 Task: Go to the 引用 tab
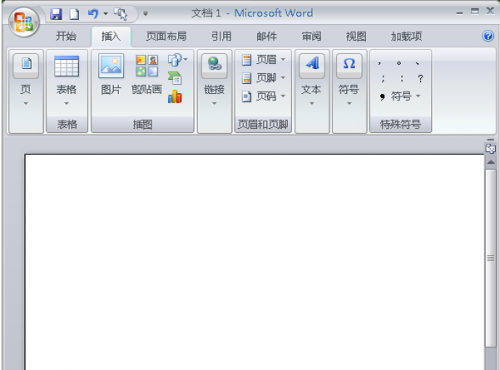(221, 36)
